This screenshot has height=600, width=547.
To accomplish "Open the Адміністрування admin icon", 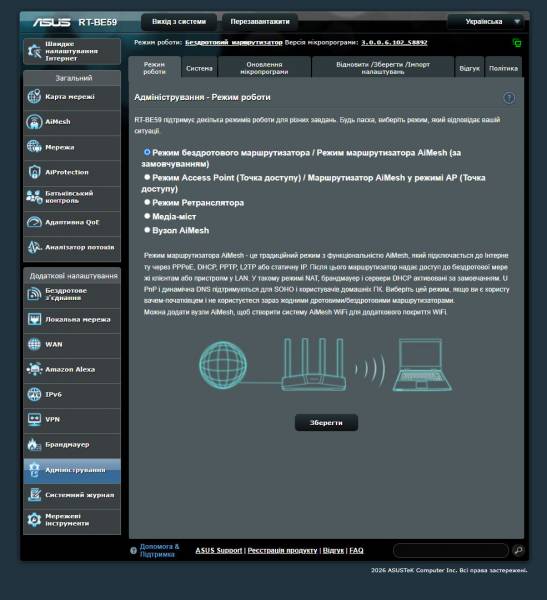I will [x=34, y=470].
